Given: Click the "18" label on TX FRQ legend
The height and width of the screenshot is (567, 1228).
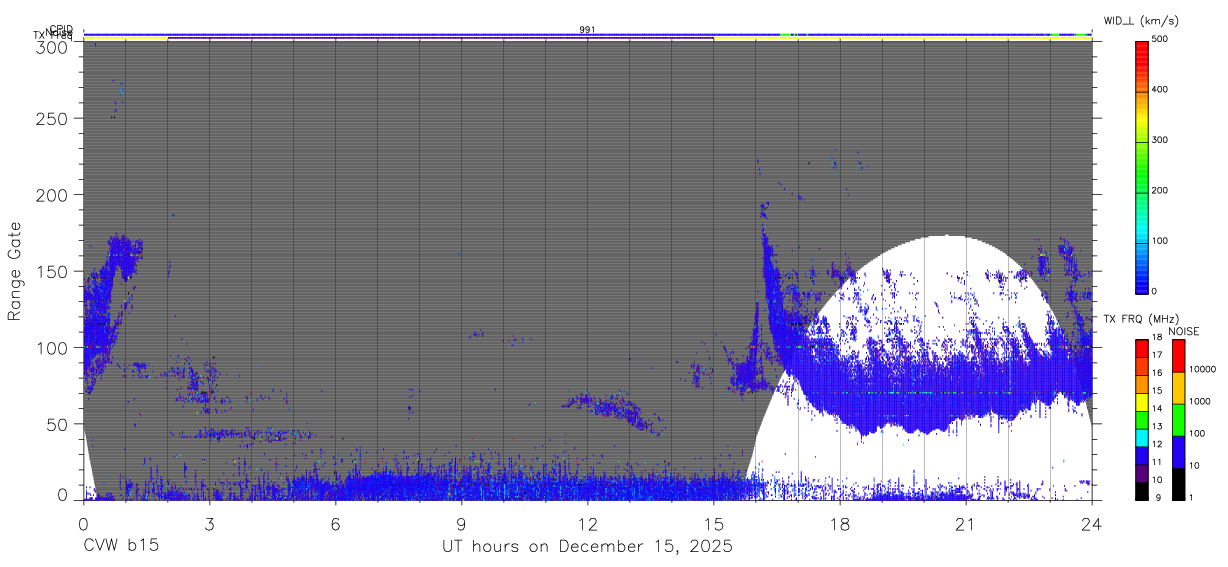Looking at the screenshot, I should (x=1157, y=339).
